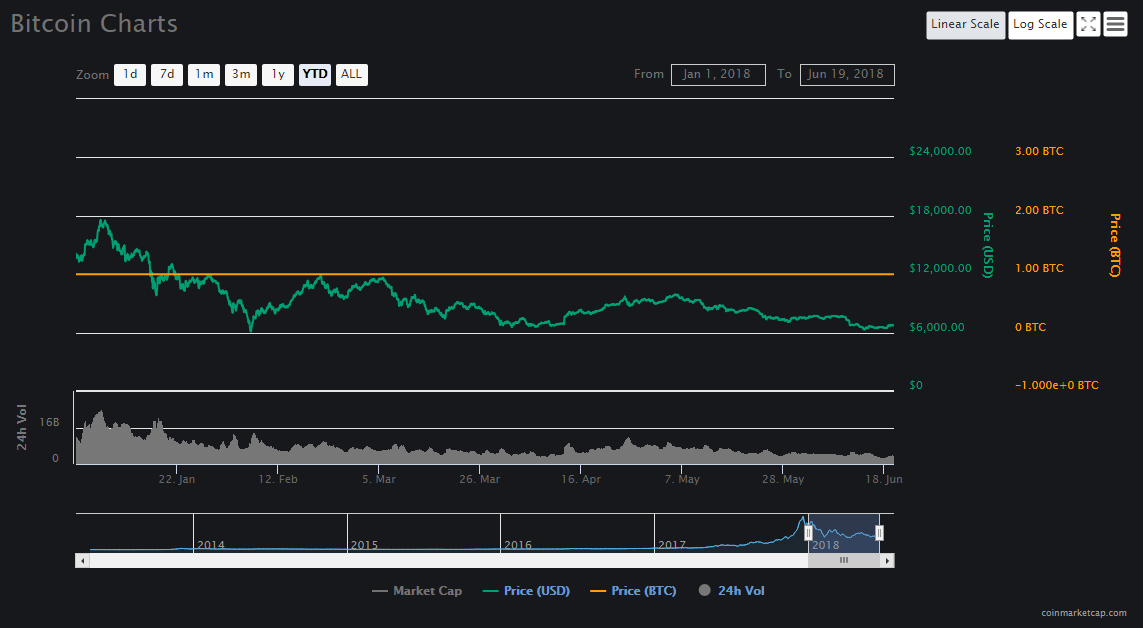The image size is (1143, 628).
Task: Set zoom range to 3m
Action: 241,74
